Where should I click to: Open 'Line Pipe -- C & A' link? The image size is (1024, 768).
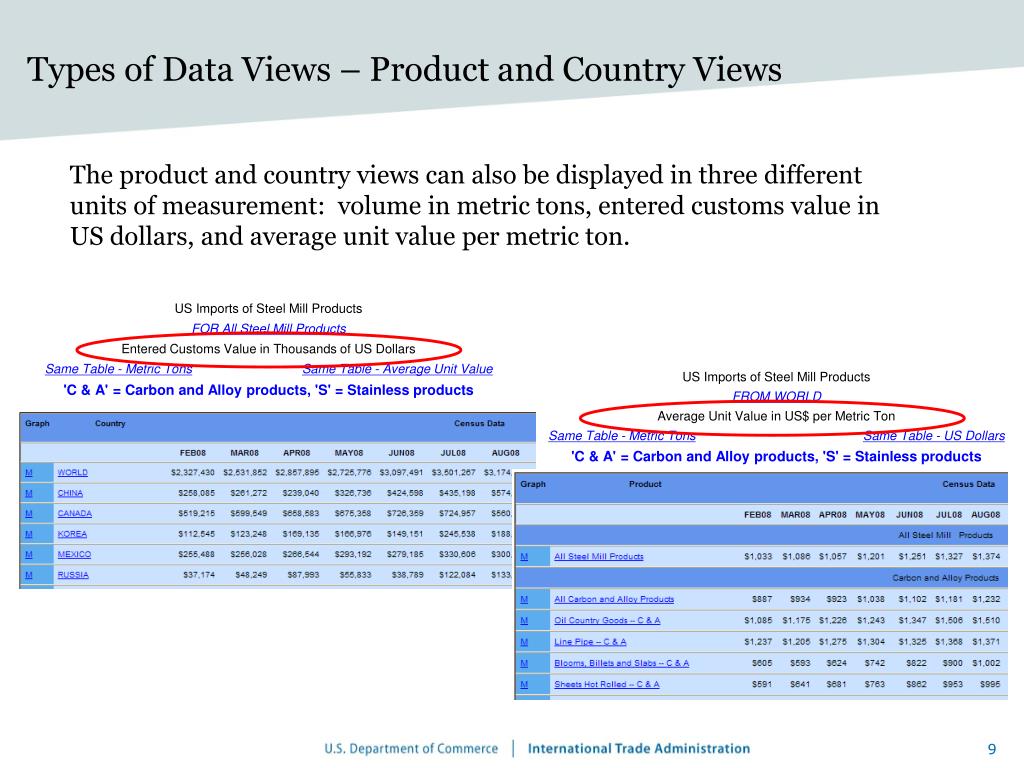click(590, 642)
